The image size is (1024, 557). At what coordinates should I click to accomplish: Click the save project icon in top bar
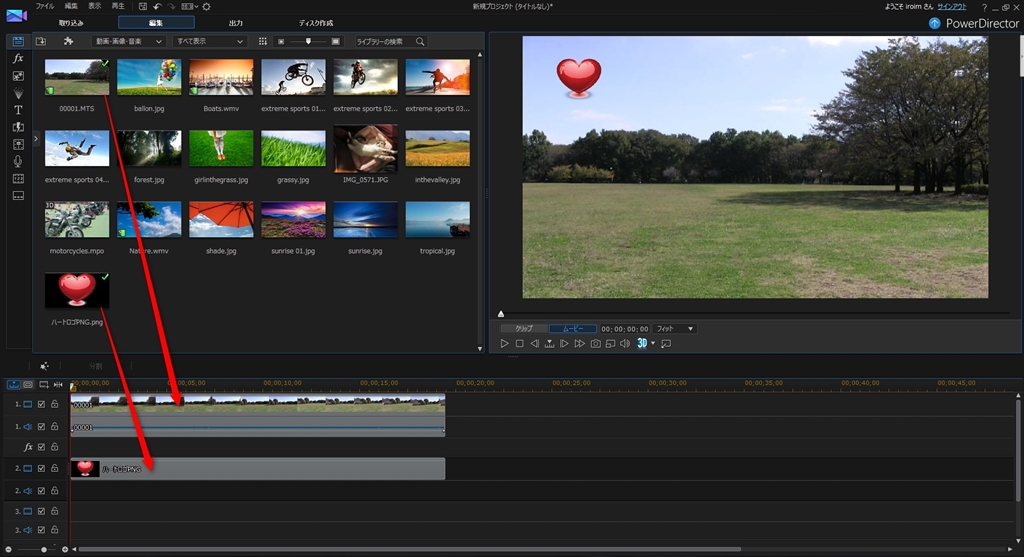pos(142,7)
